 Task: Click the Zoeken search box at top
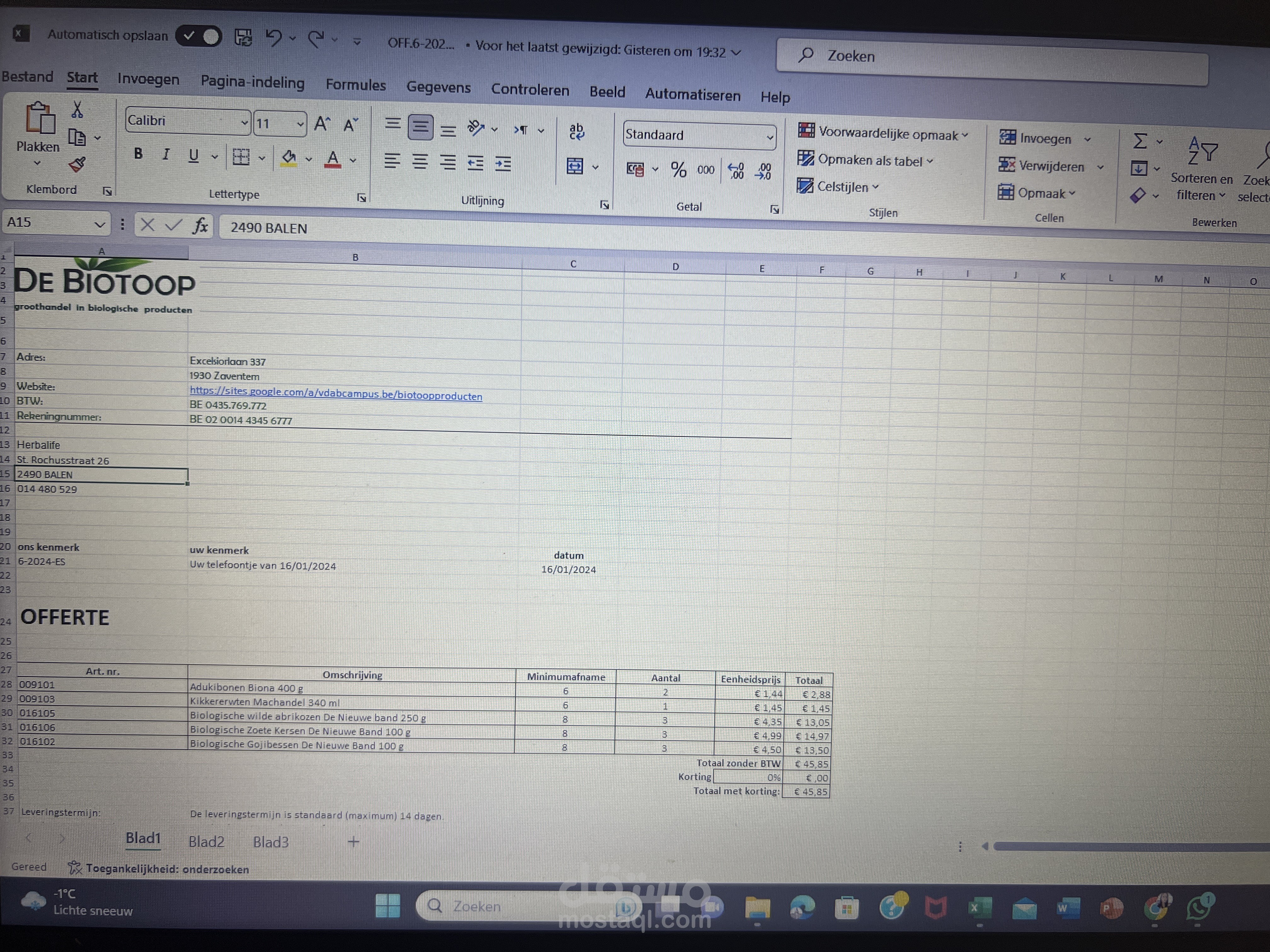pos(992,61)
